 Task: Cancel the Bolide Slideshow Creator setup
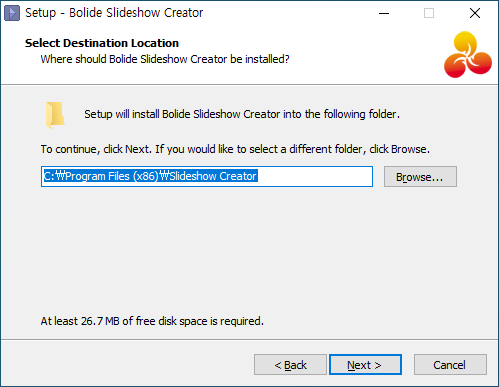[x=450, y=365]
